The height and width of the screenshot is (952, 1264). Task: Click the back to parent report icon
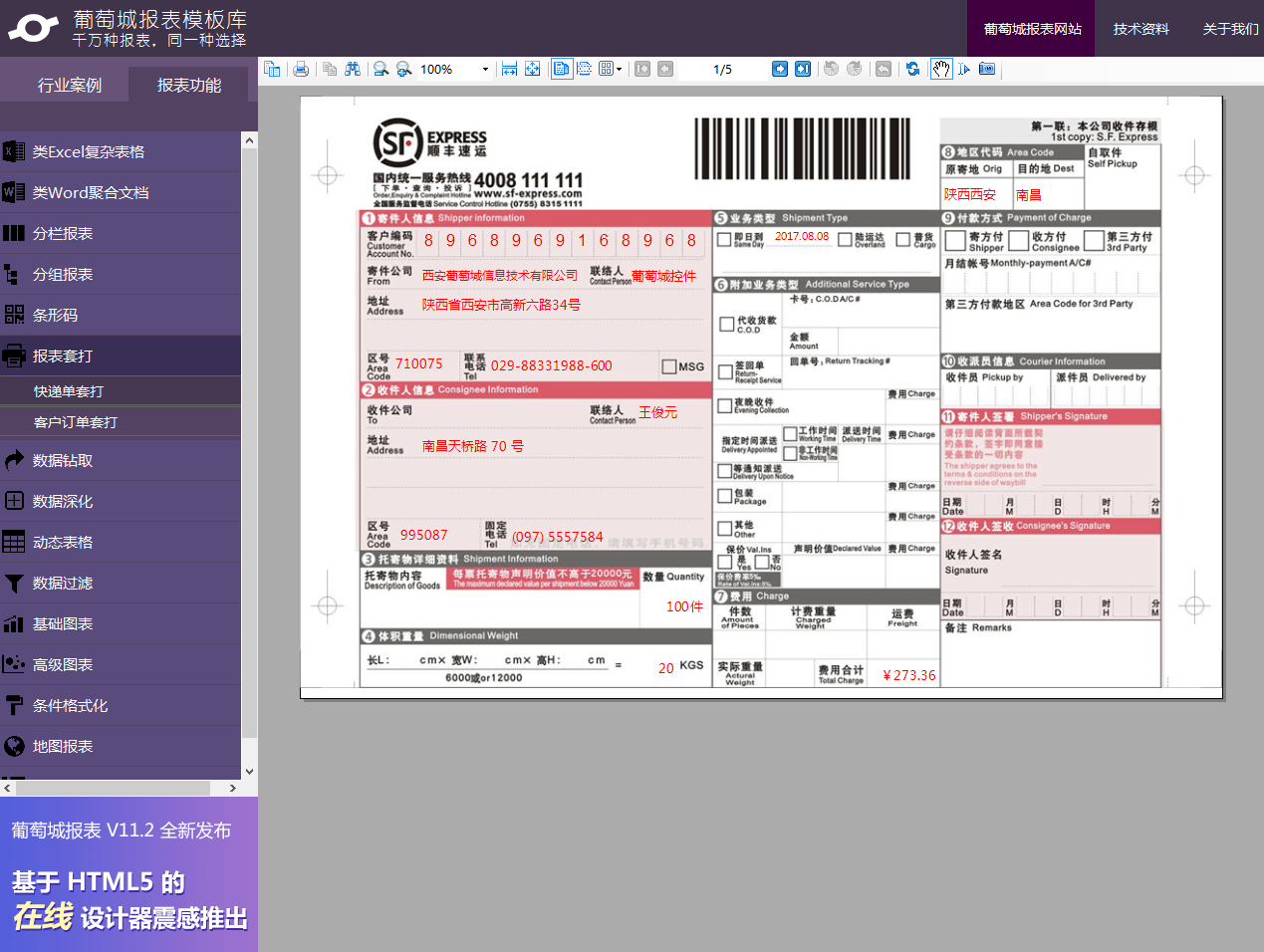[x=884, y=69]
